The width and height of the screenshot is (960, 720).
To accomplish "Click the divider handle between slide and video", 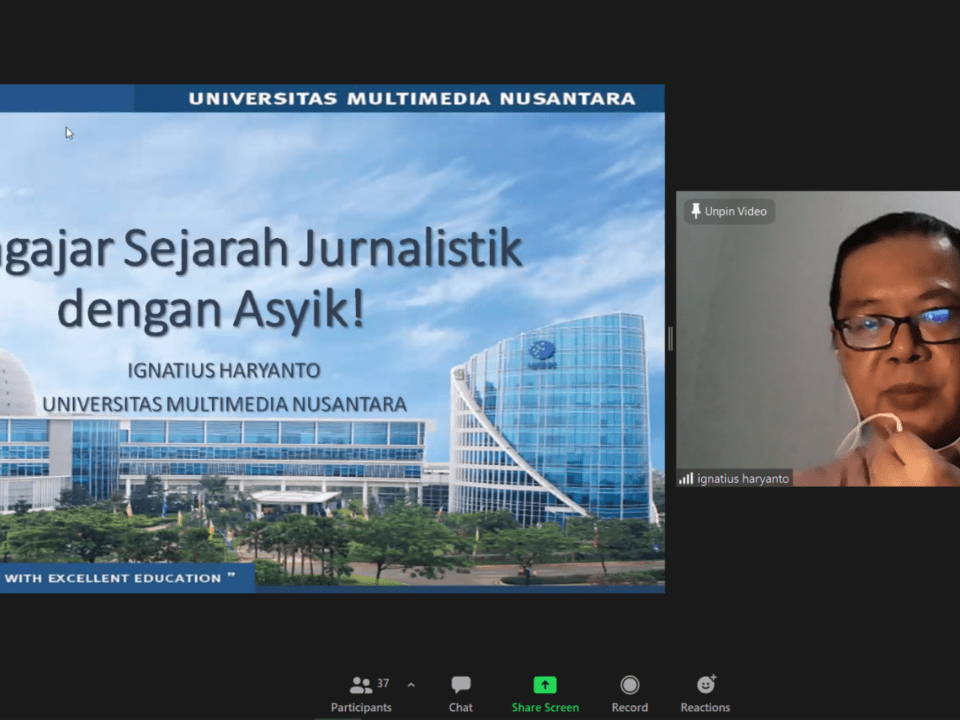I will tap(670, 339).
